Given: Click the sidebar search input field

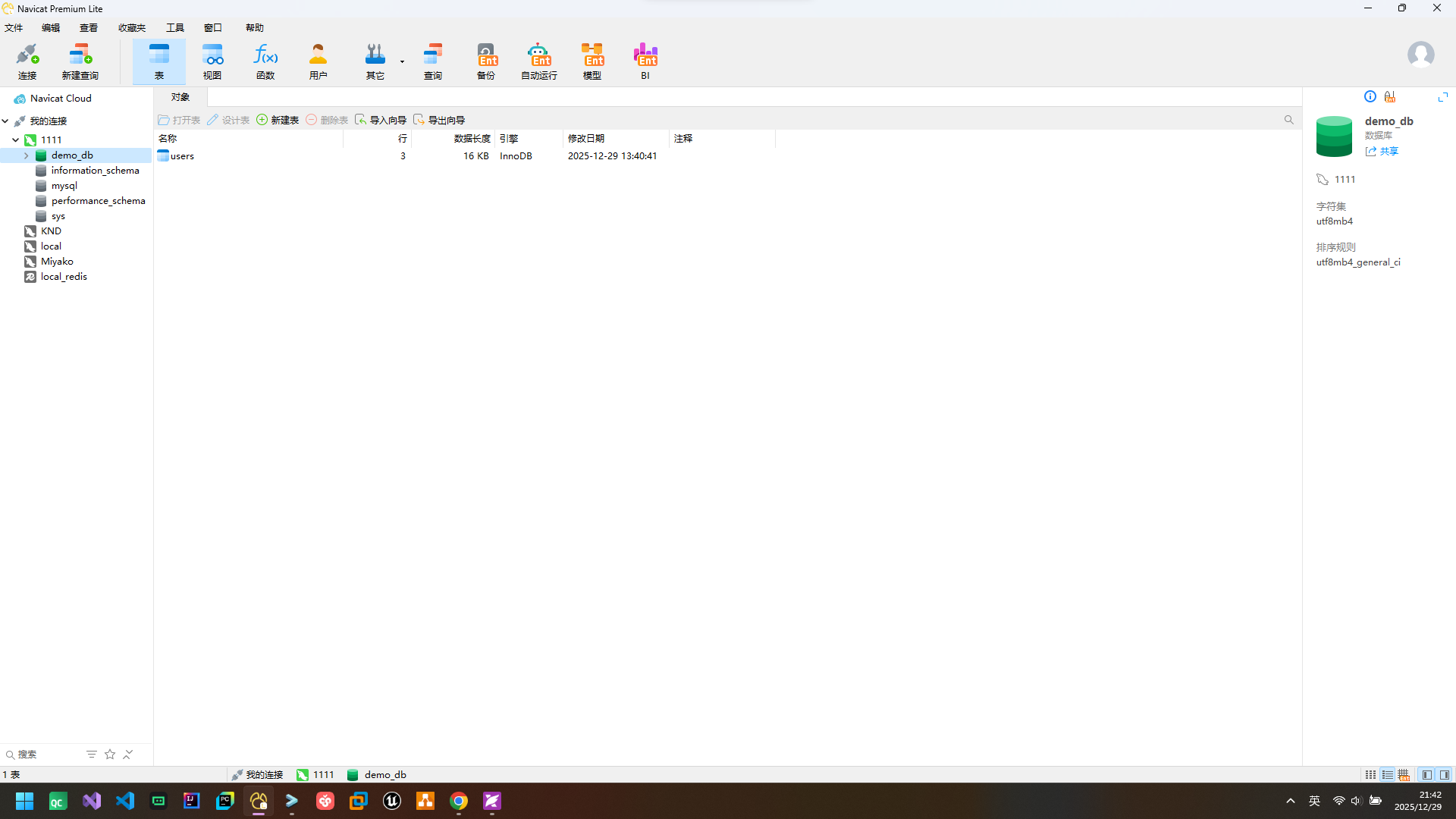Looking at the screenshot, I should click(45, 755).
